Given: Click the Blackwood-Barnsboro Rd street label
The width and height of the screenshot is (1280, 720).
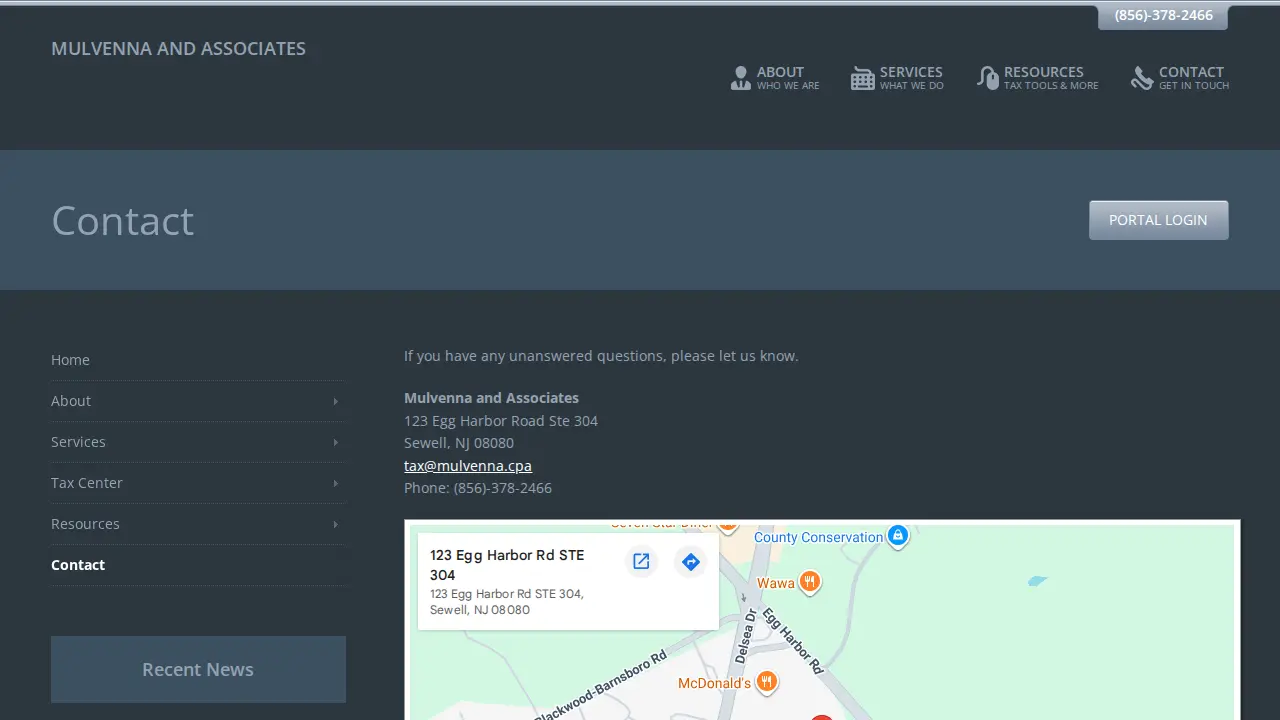Looking at the screenshot, I should pos(600,688).
